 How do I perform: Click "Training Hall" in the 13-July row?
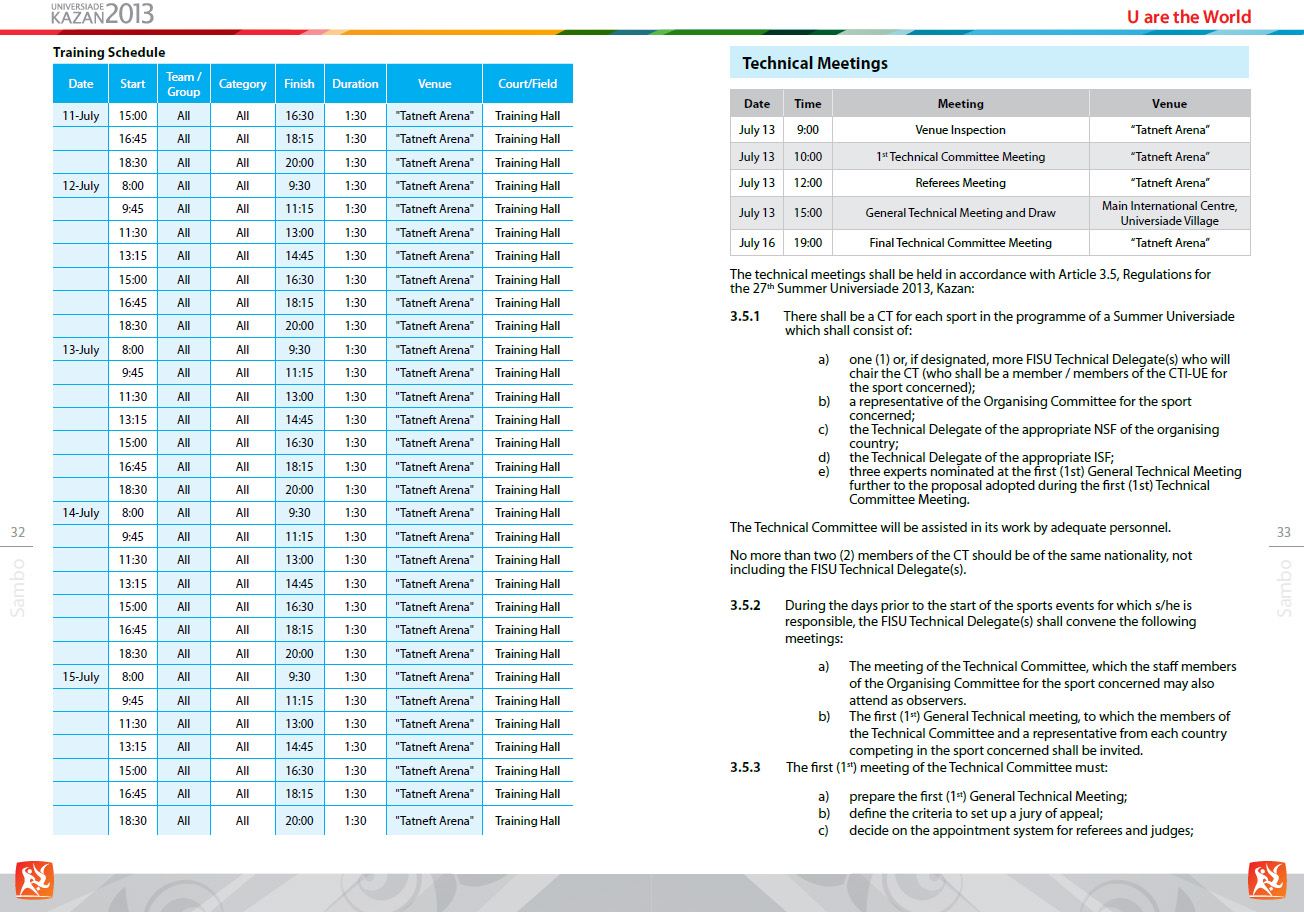528,350
